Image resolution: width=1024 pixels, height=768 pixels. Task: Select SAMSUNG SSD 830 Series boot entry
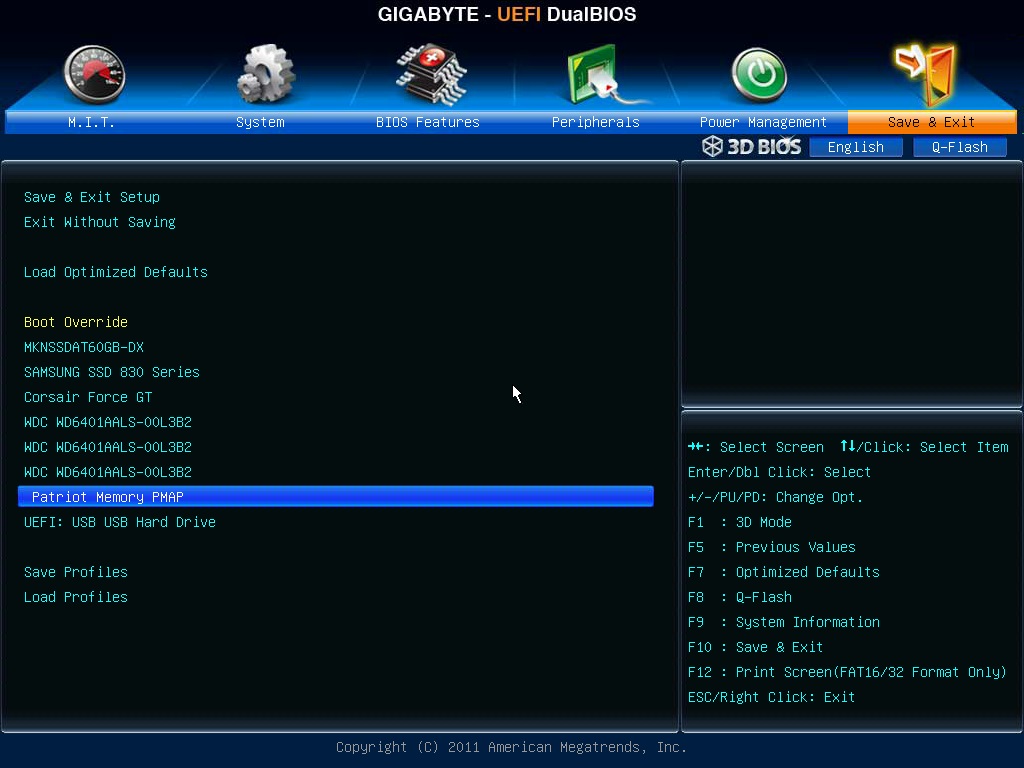(112, 372)
